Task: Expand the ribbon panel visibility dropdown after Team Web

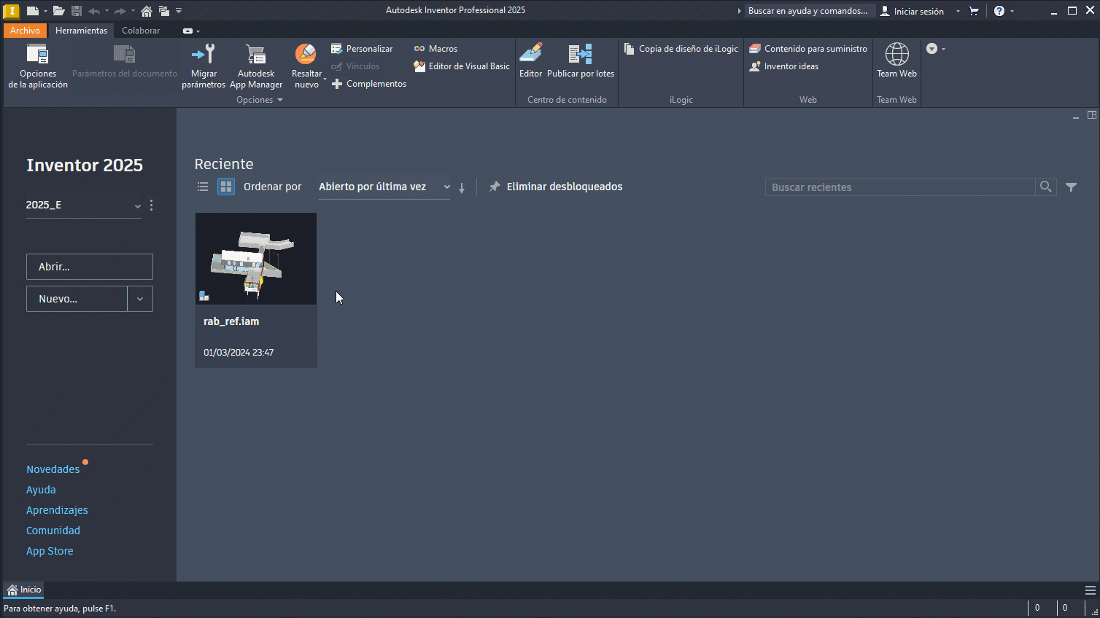Action: pyautogui.click(x=935, y=48)
